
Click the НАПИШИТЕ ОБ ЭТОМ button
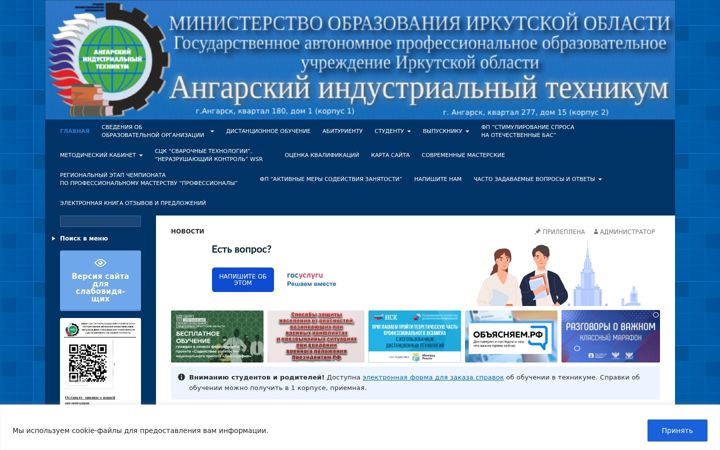point(242,280)
